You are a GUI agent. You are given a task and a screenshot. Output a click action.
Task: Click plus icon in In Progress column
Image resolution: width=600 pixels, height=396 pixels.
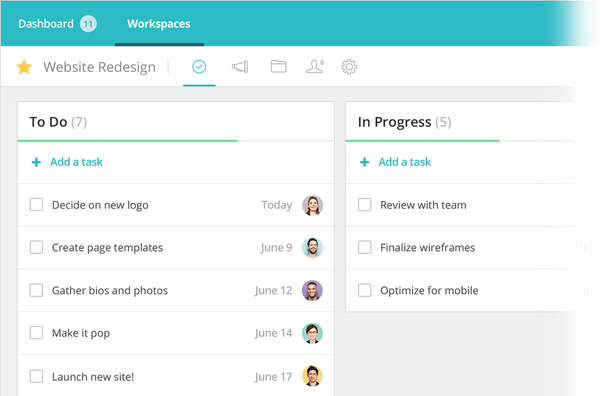[365, 162]
